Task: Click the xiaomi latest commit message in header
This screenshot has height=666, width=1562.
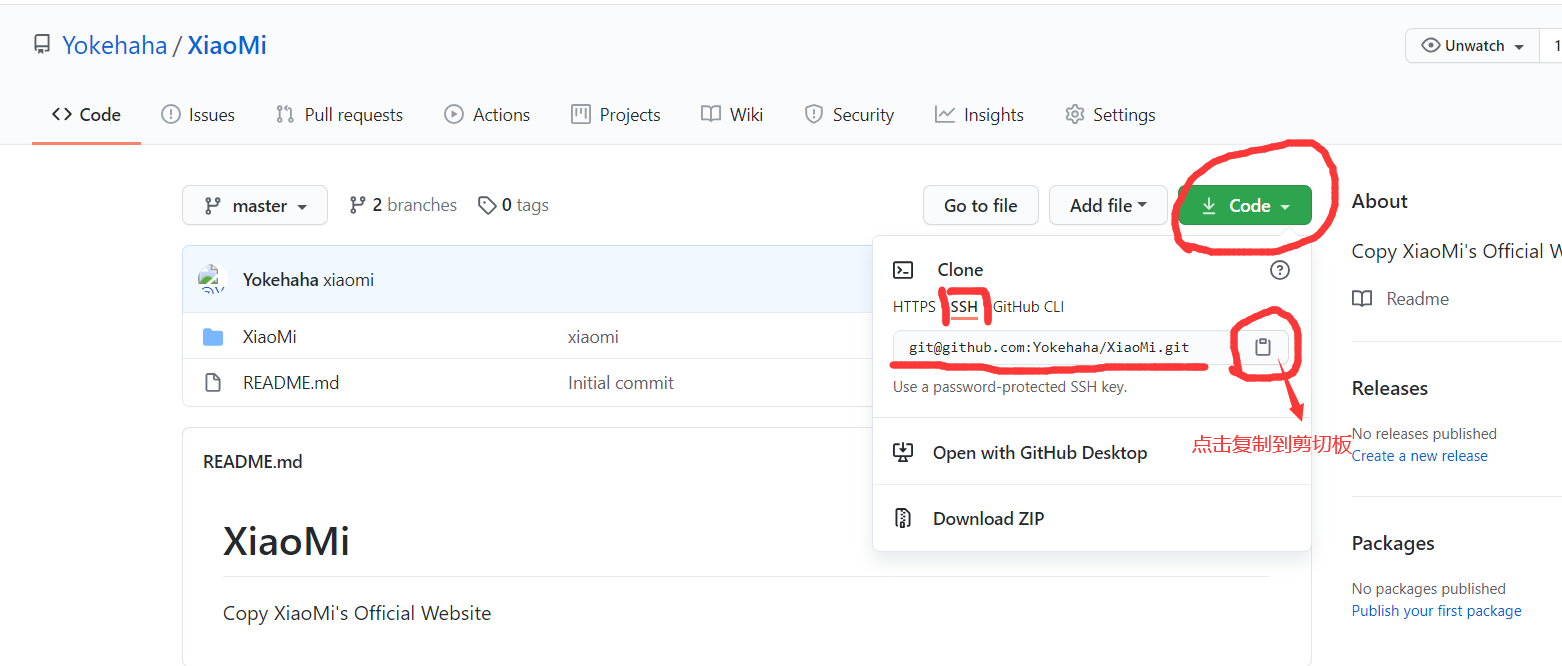Action: coord(348,280)
